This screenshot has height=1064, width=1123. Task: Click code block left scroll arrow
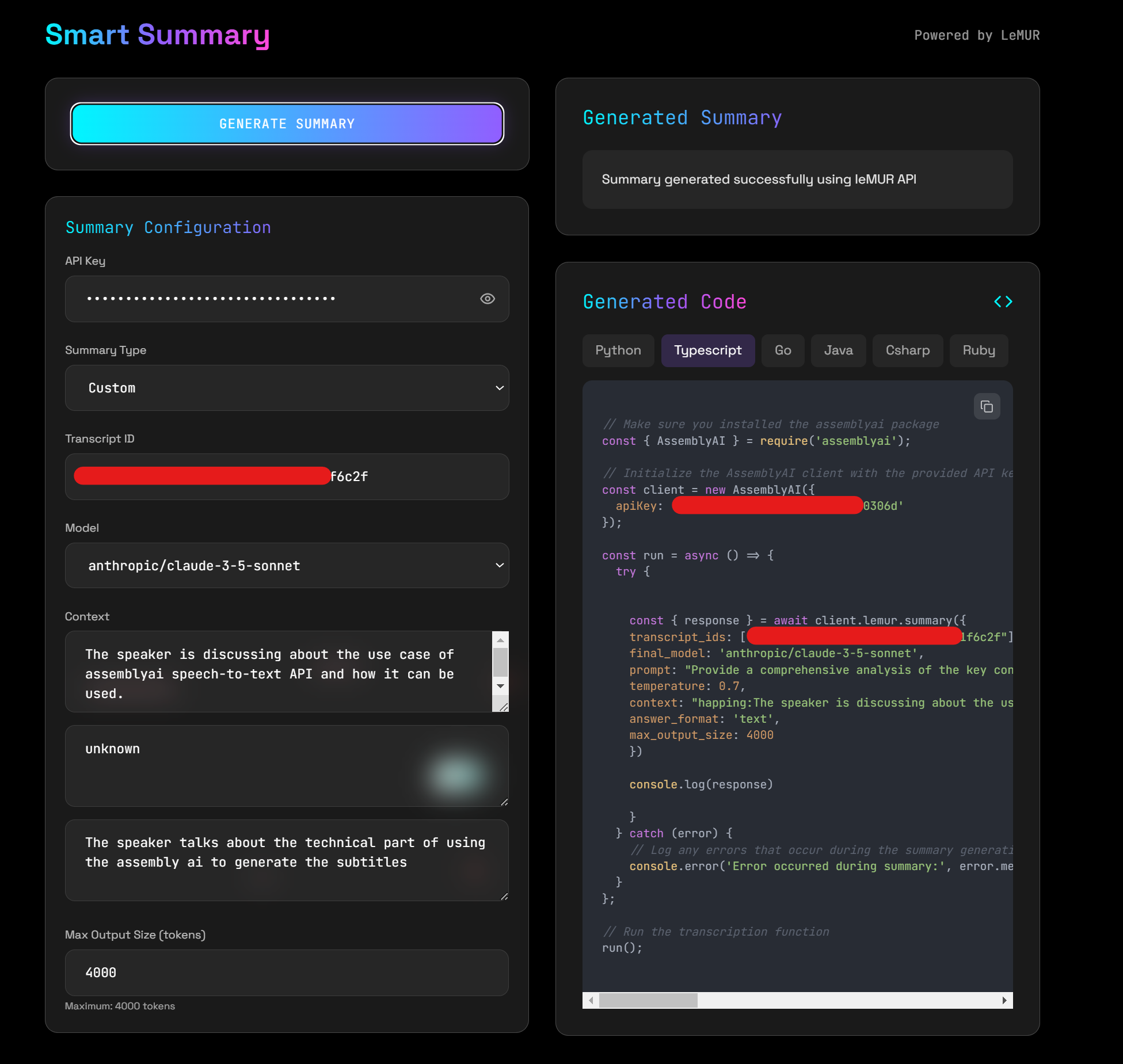[591, 1000]
